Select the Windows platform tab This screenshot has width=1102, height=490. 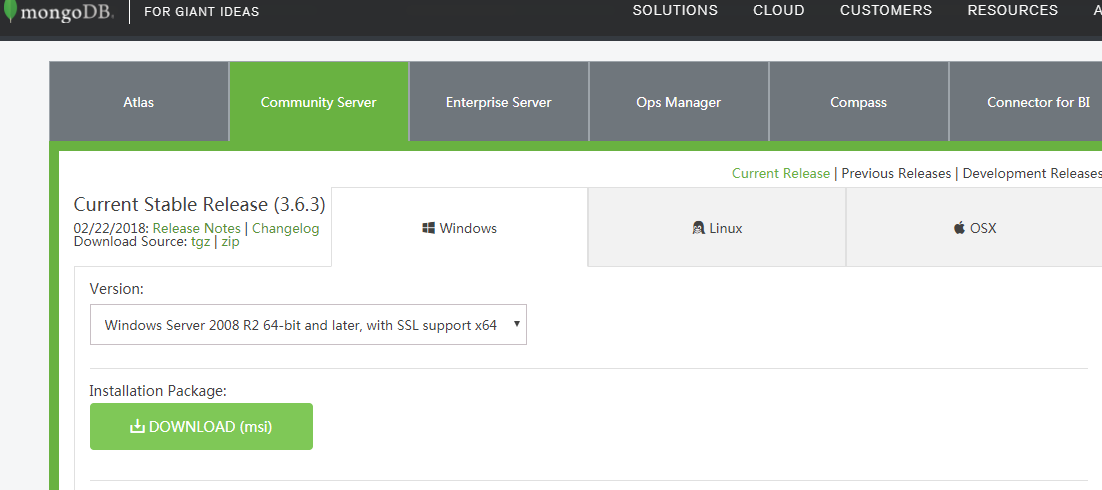(x=460, y=228)
